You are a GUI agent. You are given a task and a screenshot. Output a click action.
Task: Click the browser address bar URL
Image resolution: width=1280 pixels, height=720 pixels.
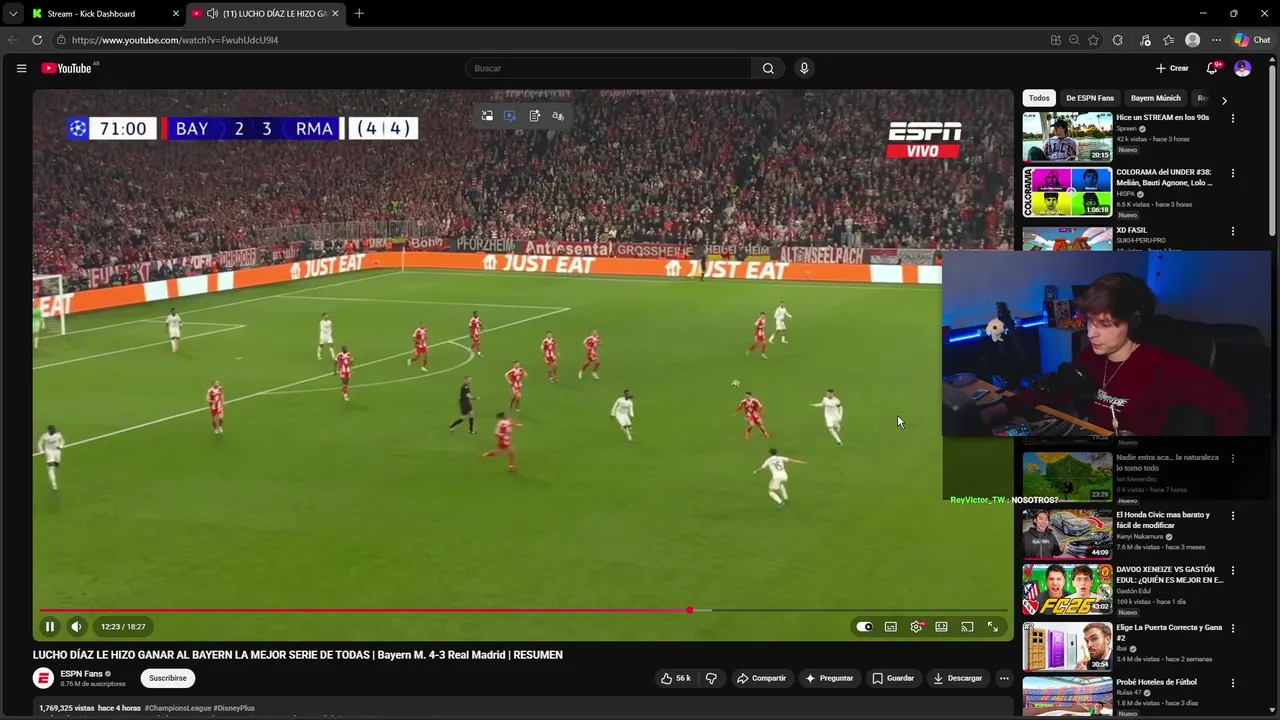(175, 40)
